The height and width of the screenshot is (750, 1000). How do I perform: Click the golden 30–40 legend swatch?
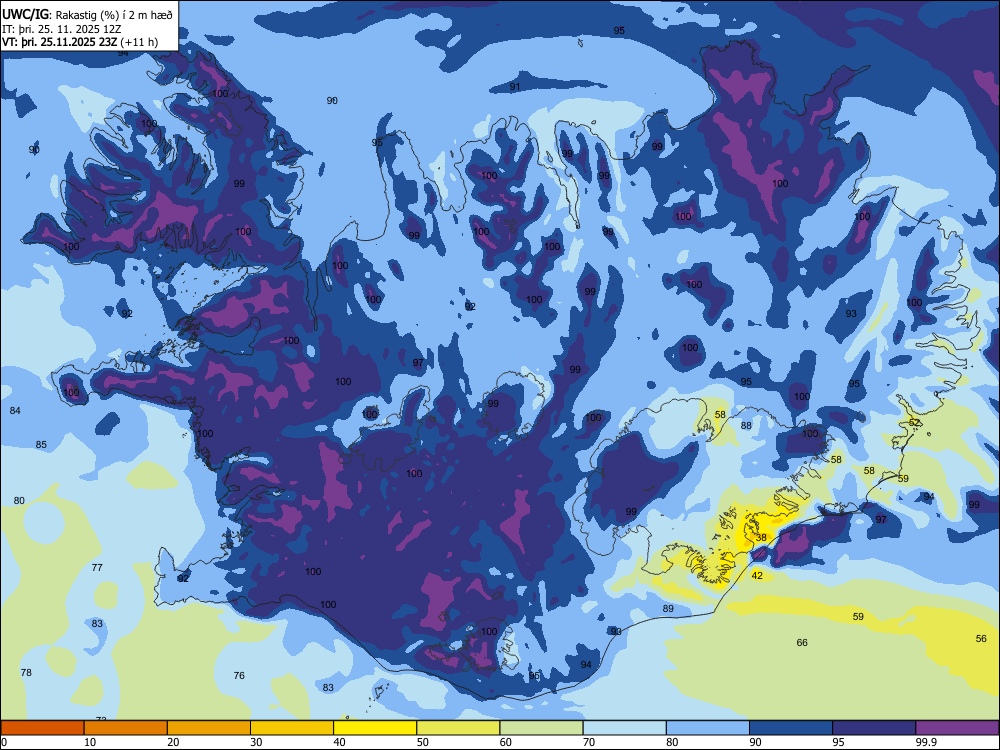tap(292, 728)
